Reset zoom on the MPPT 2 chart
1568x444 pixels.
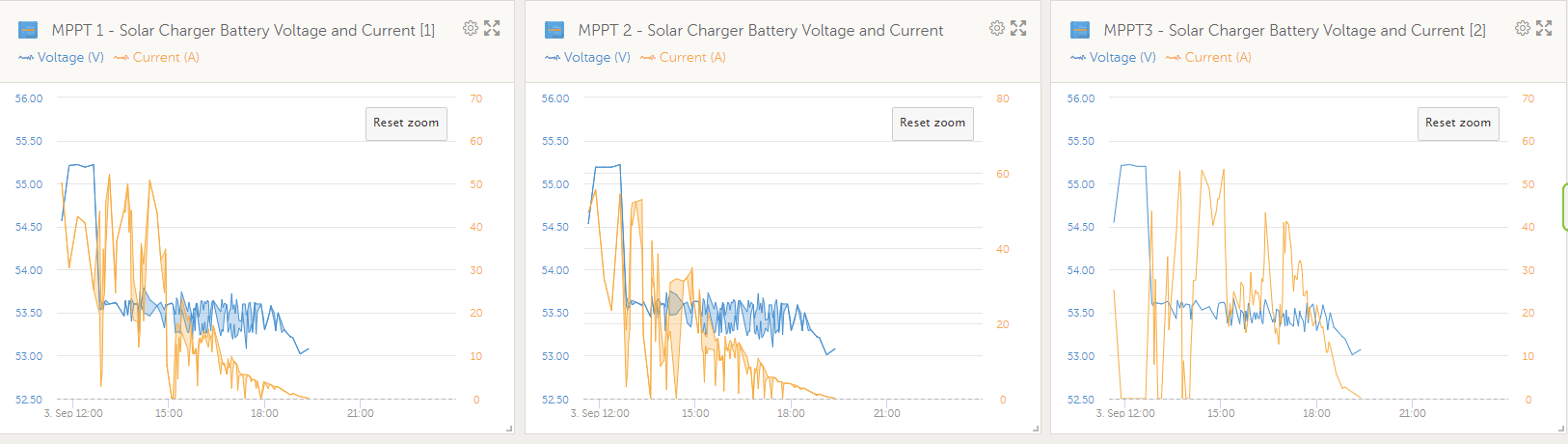(933, 124)
